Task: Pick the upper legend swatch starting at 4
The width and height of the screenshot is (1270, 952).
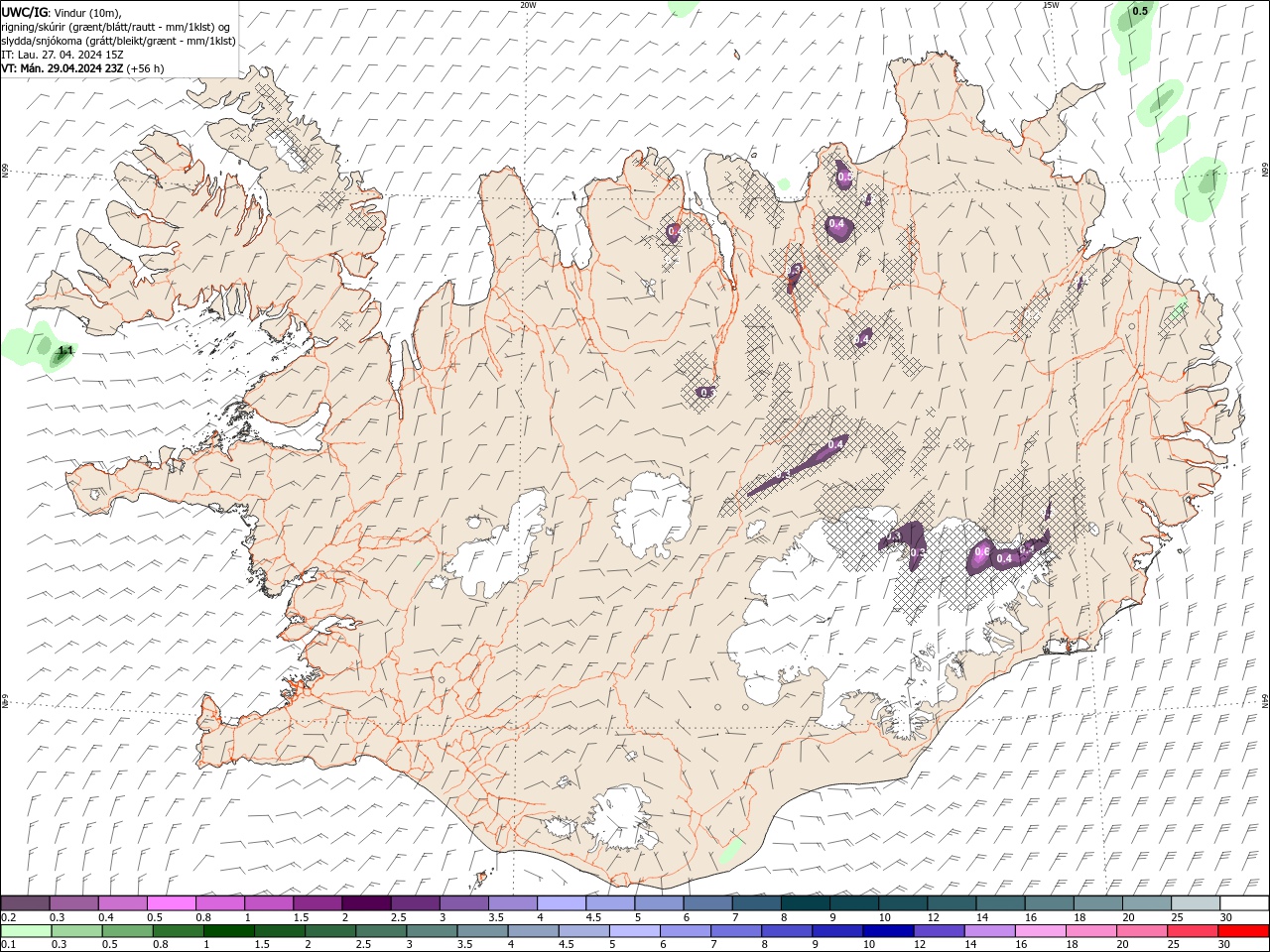Action: pos(562,903)
